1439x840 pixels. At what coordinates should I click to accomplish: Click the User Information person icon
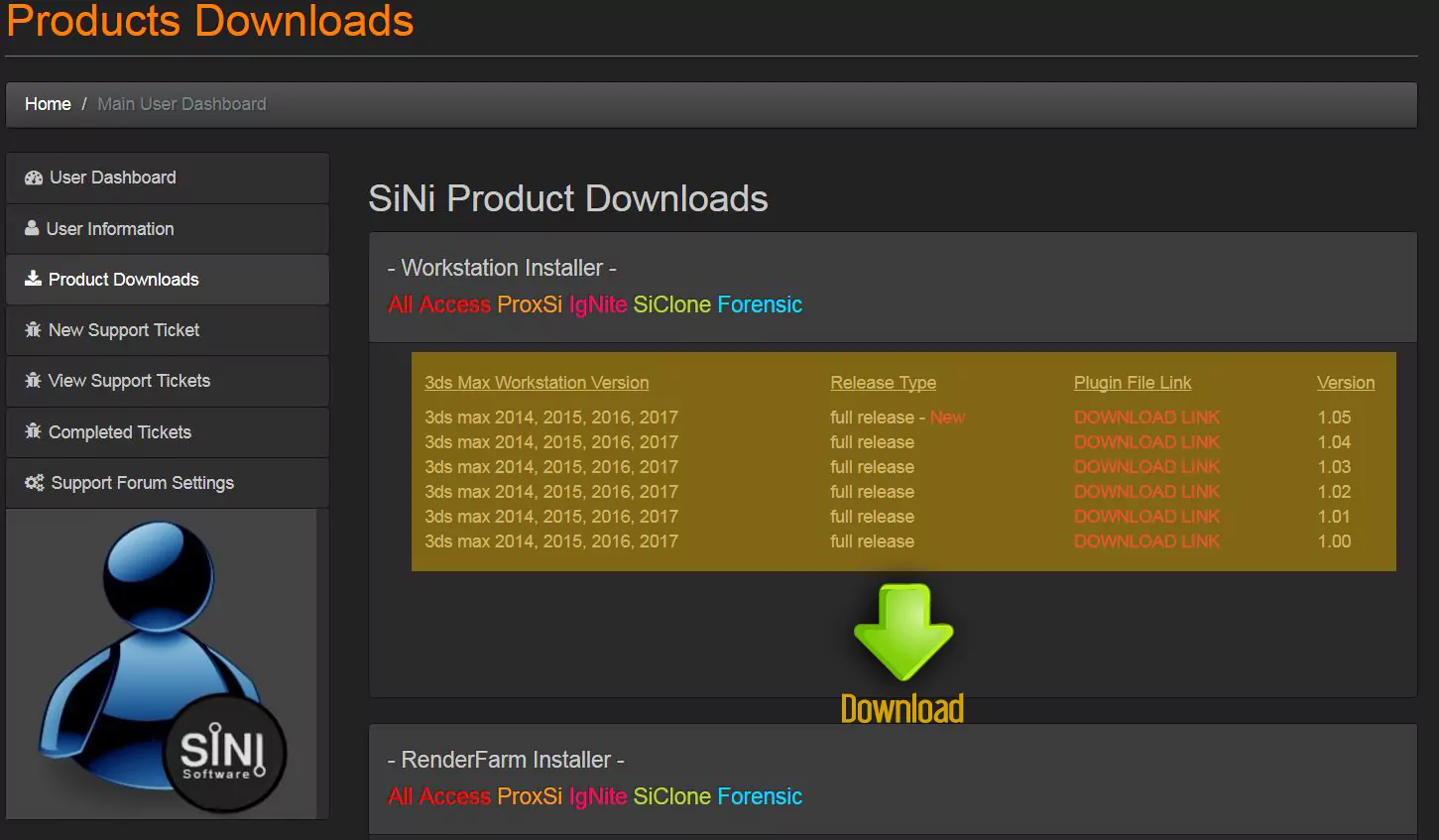(32, 228)
